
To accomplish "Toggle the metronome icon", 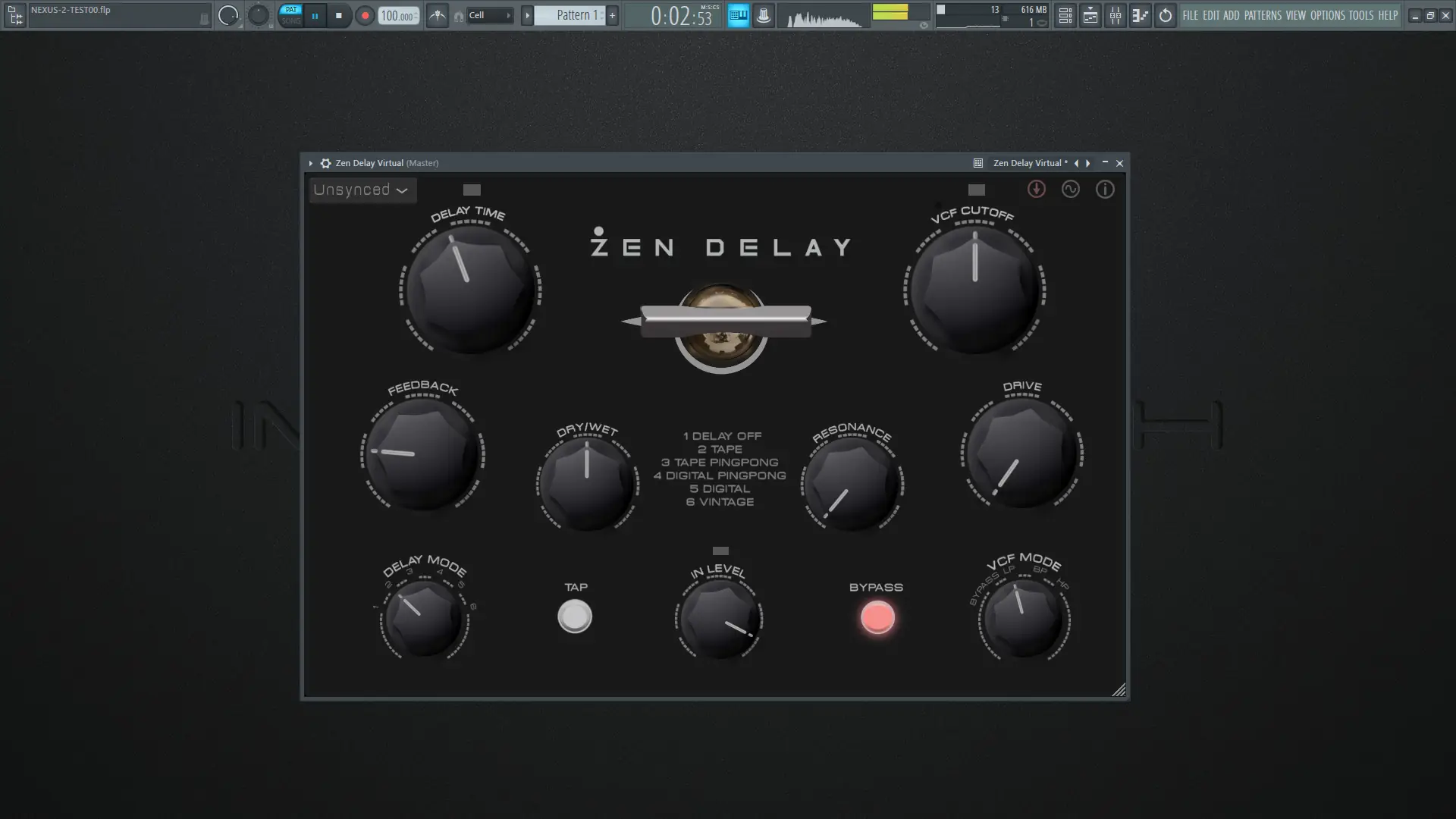I will click(438, 15).
